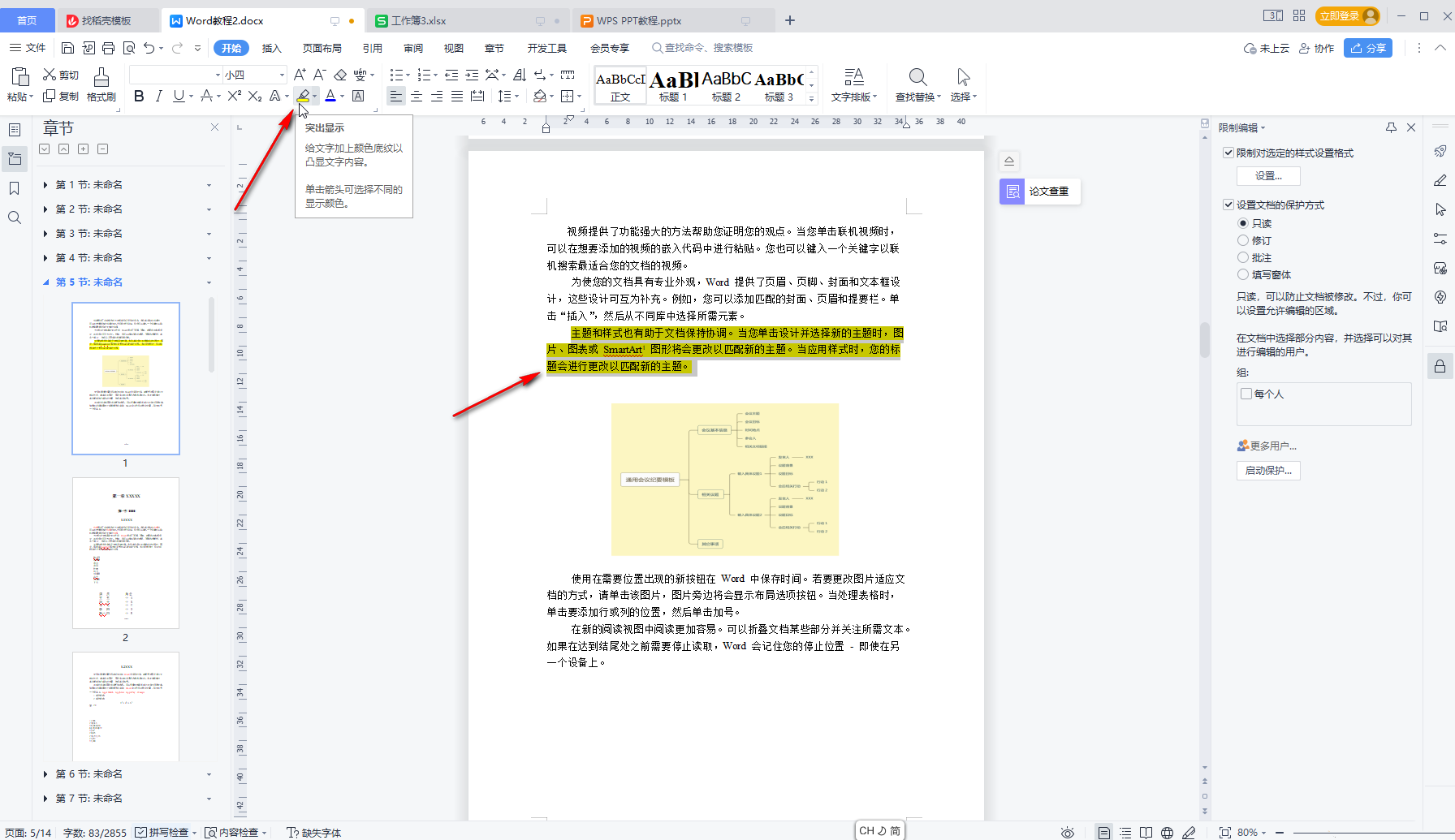The height and width of the screenshot is (840, 1455).
Task: Click the Search magnifier icon in left sidebar
Action: point(15,218)
